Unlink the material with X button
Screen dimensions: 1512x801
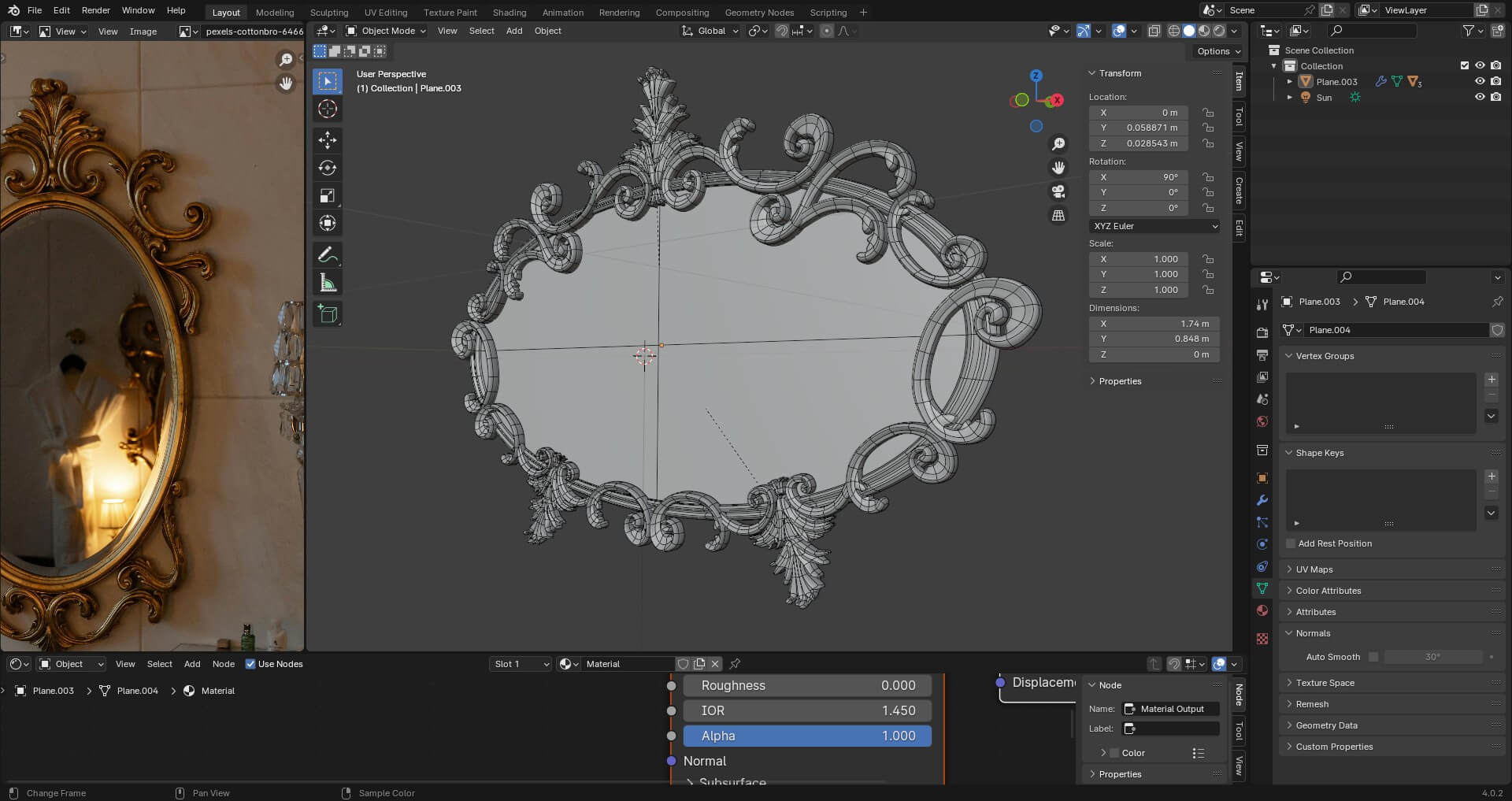coord(715,664)
